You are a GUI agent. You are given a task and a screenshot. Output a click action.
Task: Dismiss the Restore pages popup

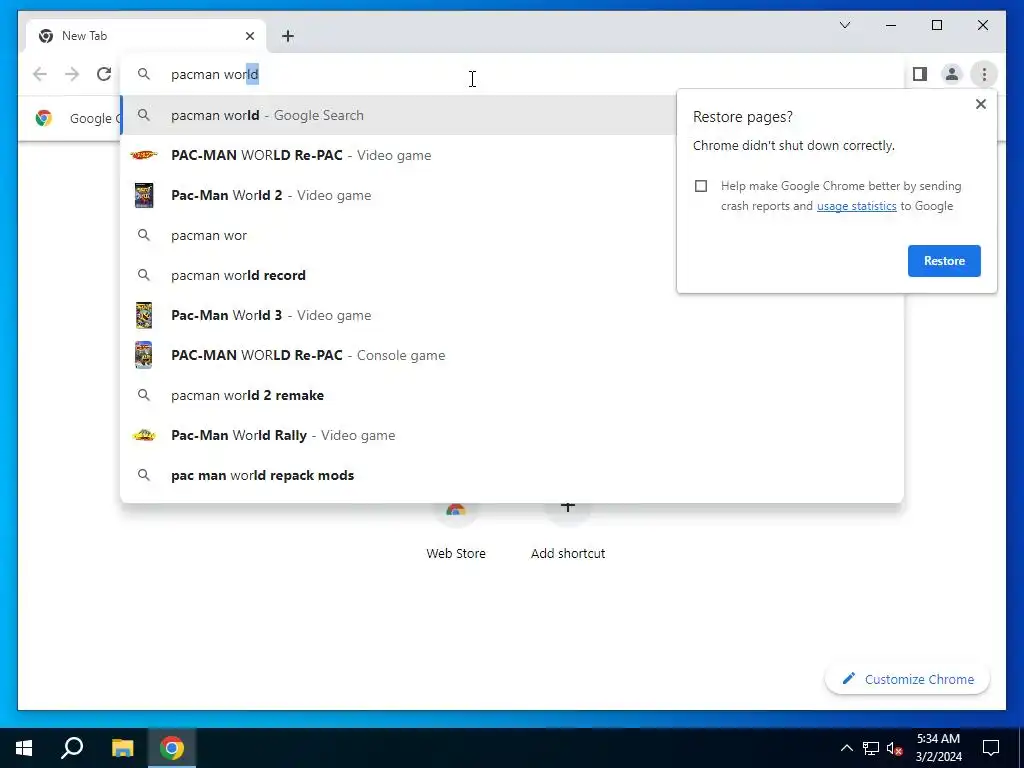[x=980, y=104]
